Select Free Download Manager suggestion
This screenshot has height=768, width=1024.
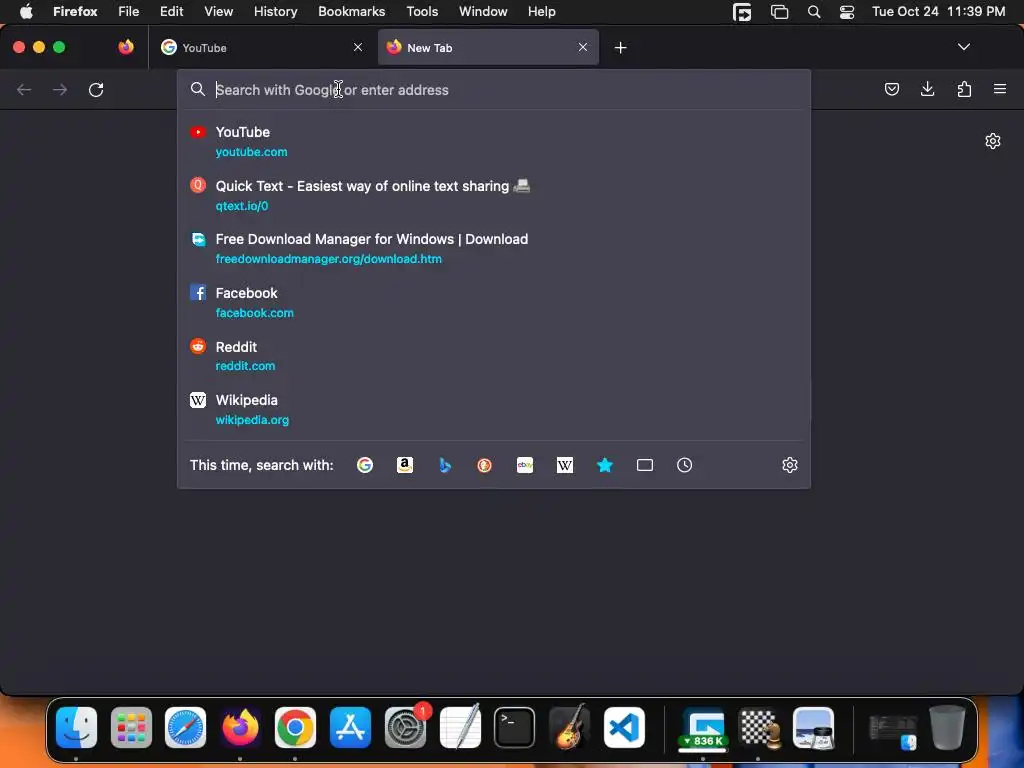pos(494,249)
